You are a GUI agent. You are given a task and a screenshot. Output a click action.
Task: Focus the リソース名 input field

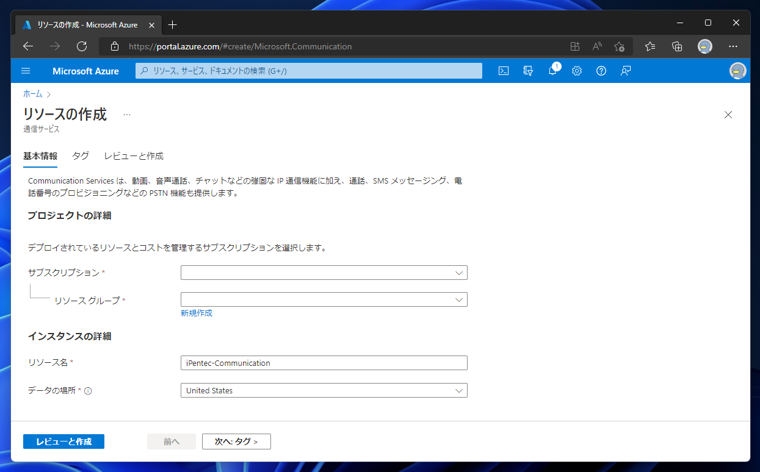324,363
